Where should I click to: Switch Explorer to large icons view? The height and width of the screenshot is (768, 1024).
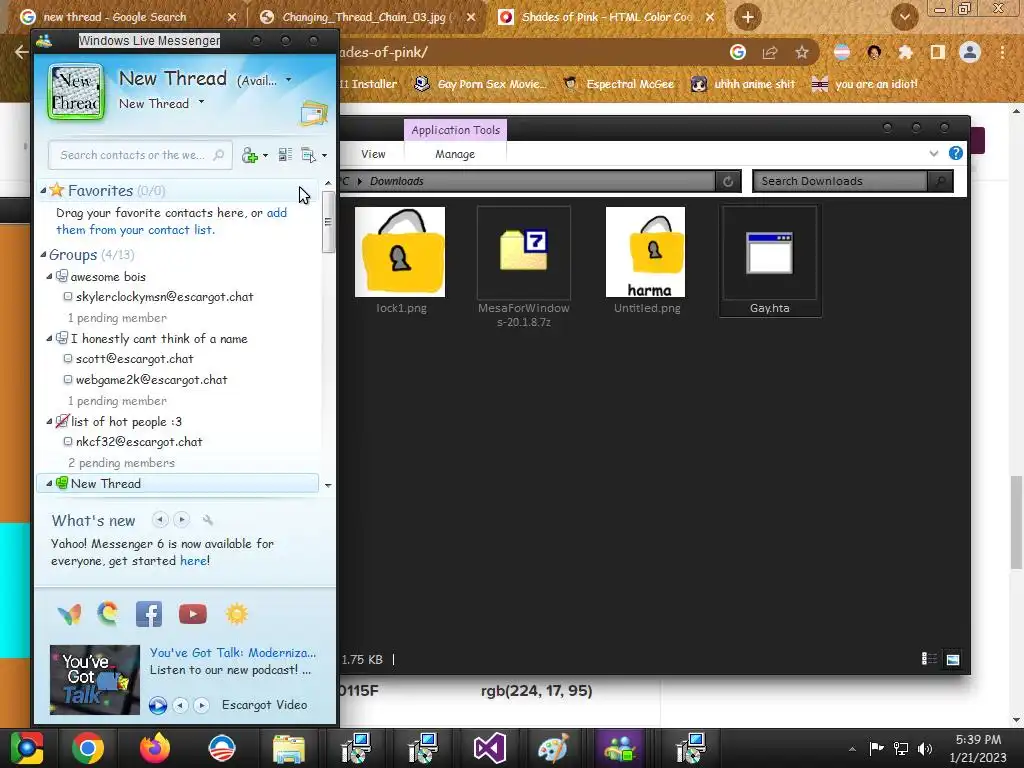tap(953, 659)
